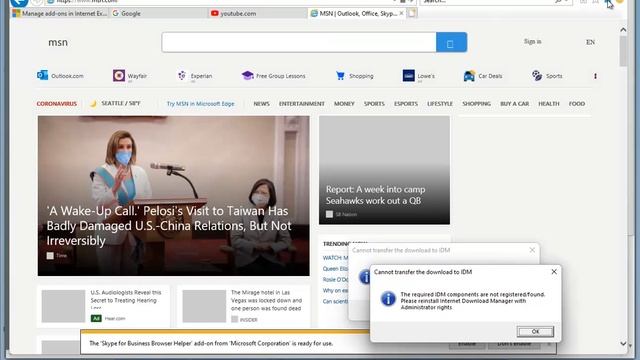Open the SPORTS category
This screenshot has height=360, width=640.
coord(374,104)
